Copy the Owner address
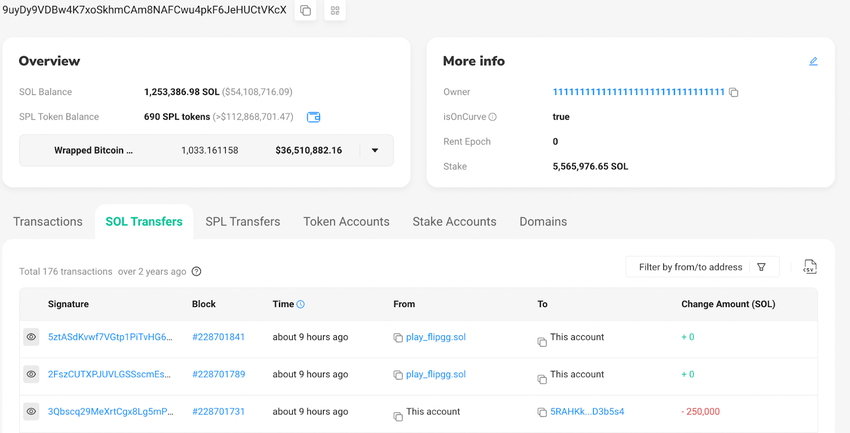The width and height of the screenshot is (850, 433). [x=734, y=93]
